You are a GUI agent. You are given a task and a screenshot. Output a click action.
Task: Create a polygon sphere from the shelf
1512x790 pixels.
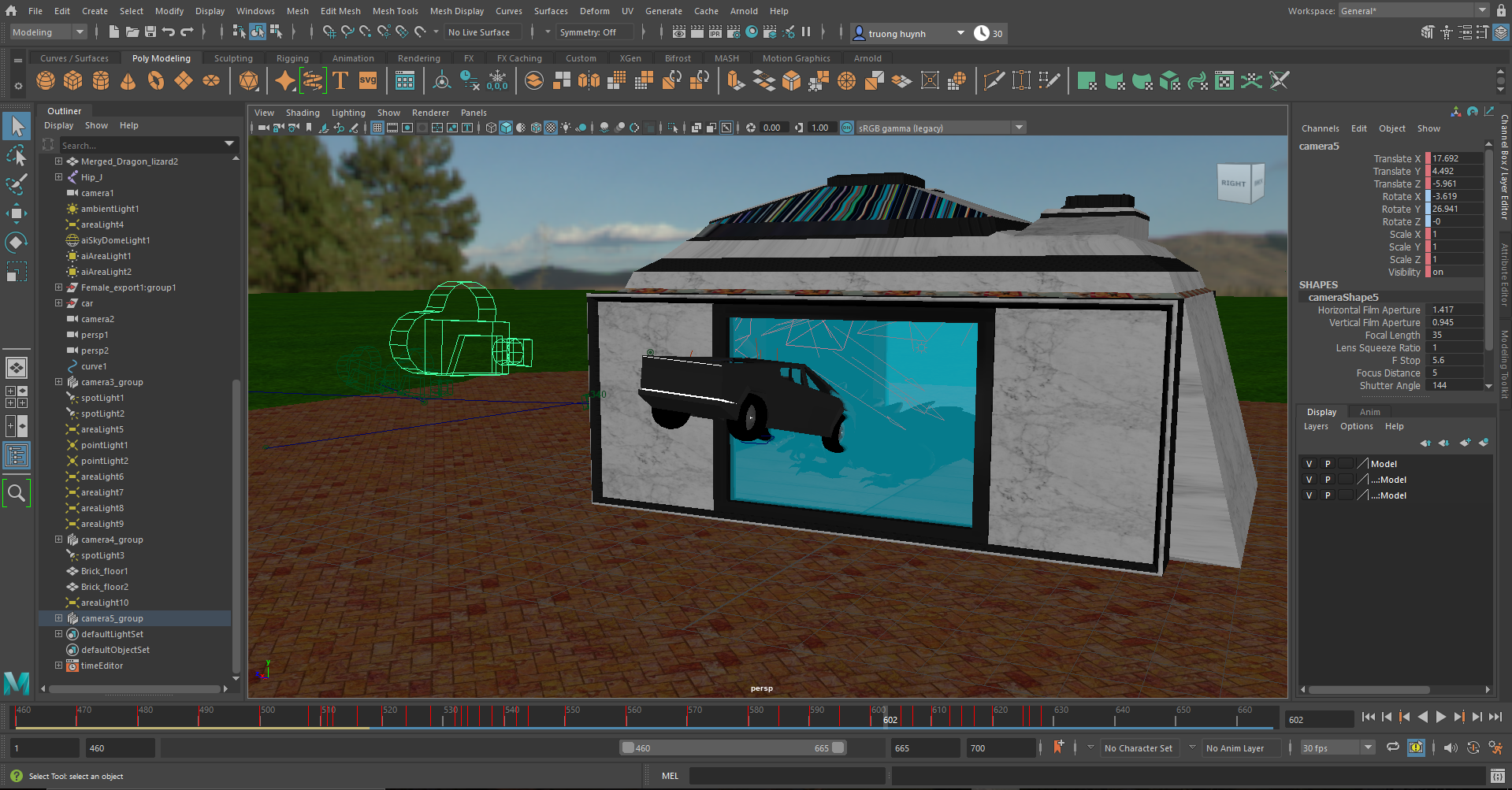click(x=45, y=80)
